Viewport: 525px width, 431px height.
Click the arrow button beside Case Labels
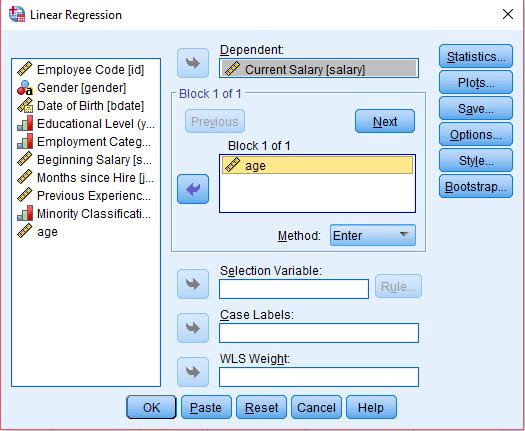[193, 328]
